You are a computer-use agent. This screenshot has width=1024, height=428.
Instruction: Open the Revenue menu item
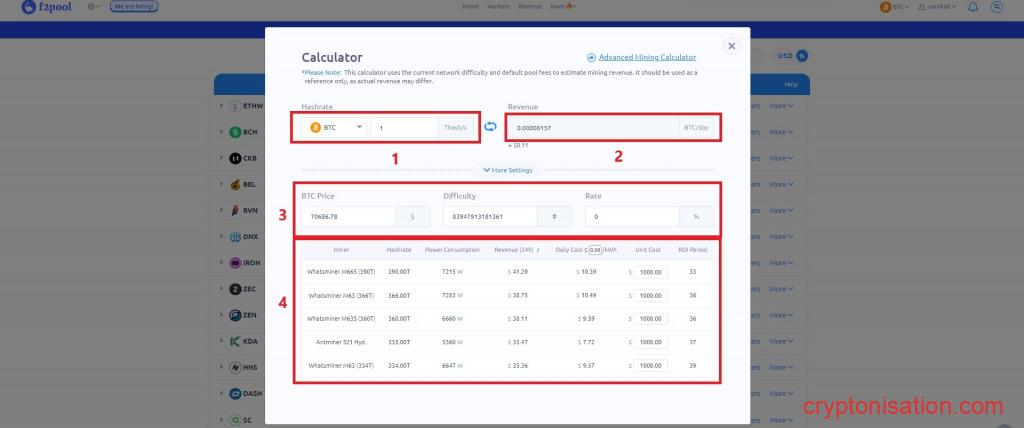tap(529, 7)
